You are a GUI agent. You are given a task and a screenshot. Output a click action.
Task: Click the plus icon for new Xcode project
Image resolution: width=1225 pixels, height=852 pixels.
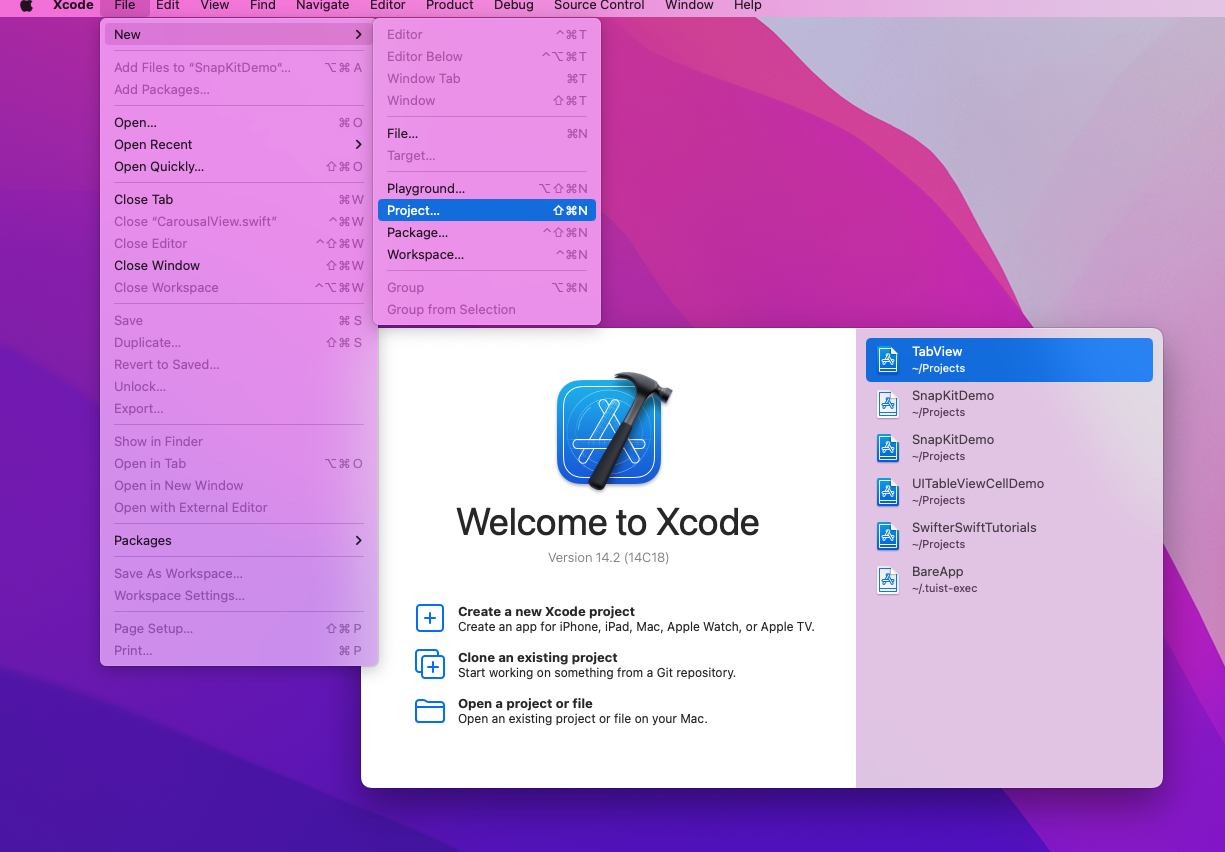coord(430,618)
